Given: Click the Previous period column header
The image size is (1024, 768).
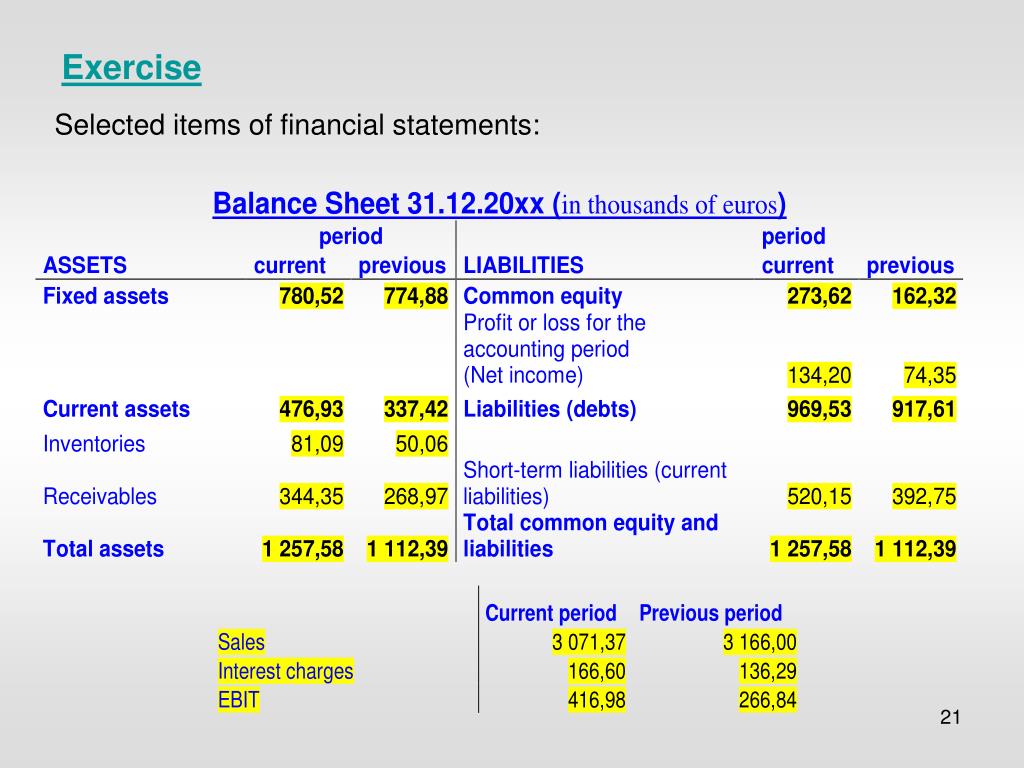Looking at the screenshot, I should [x=711, y=613].
